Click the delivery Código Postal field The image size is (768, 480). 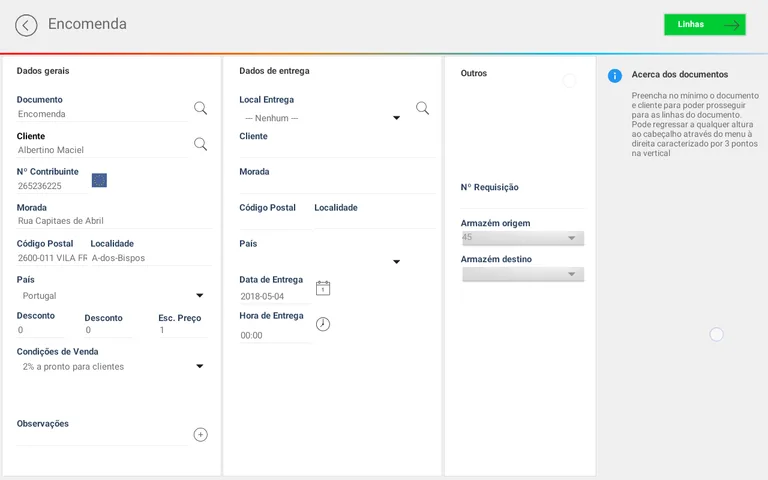[x=275, y=222]
